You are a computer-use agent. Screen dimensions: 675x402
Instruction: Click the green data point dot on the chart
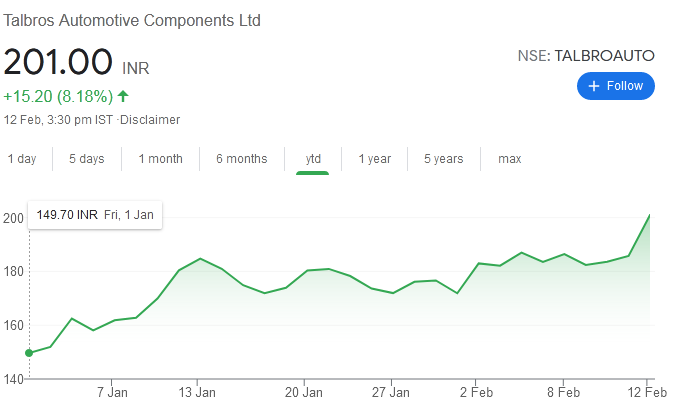(x=29, y=352)
